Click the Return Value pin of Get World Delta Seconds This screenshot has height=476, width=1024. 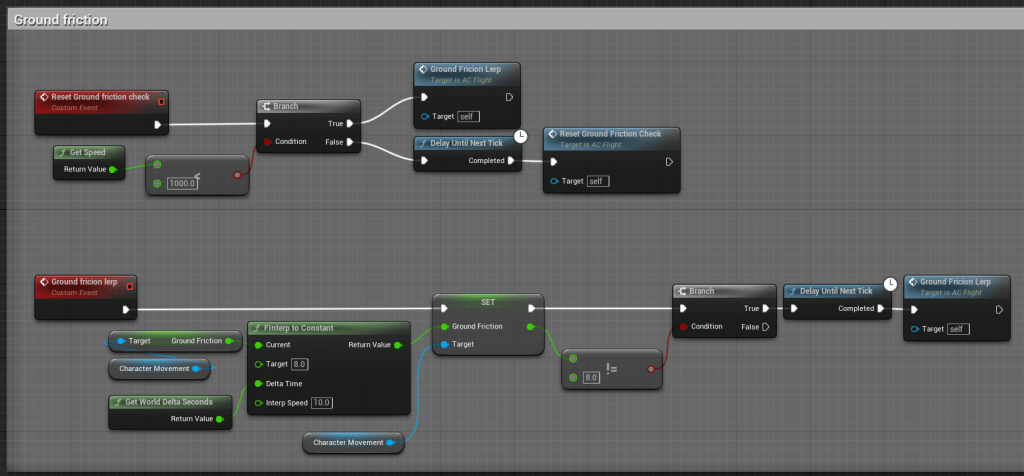[x=222, y=419]
